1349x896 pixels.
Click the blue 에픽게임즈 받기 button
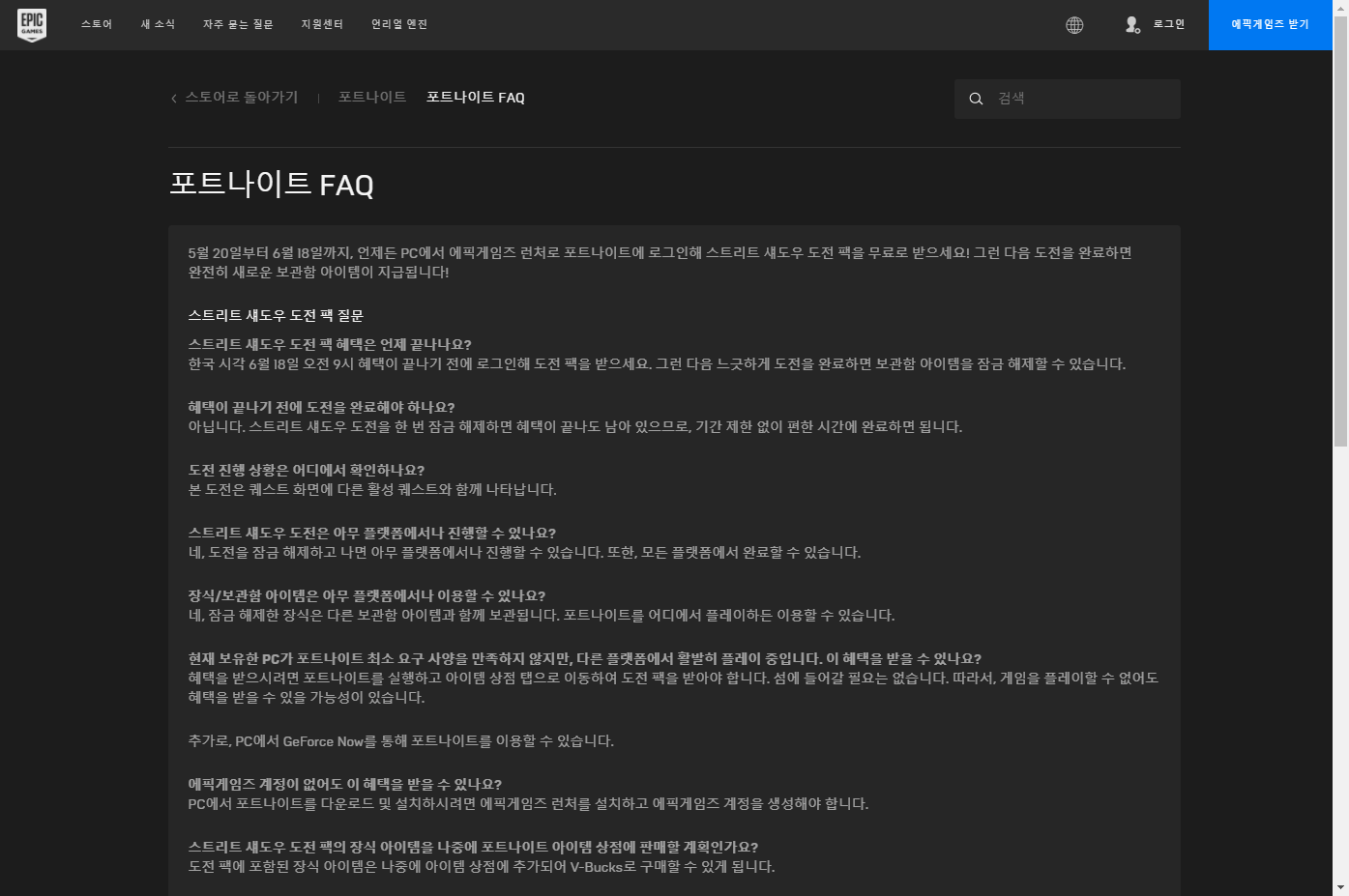click(1270, 25)
